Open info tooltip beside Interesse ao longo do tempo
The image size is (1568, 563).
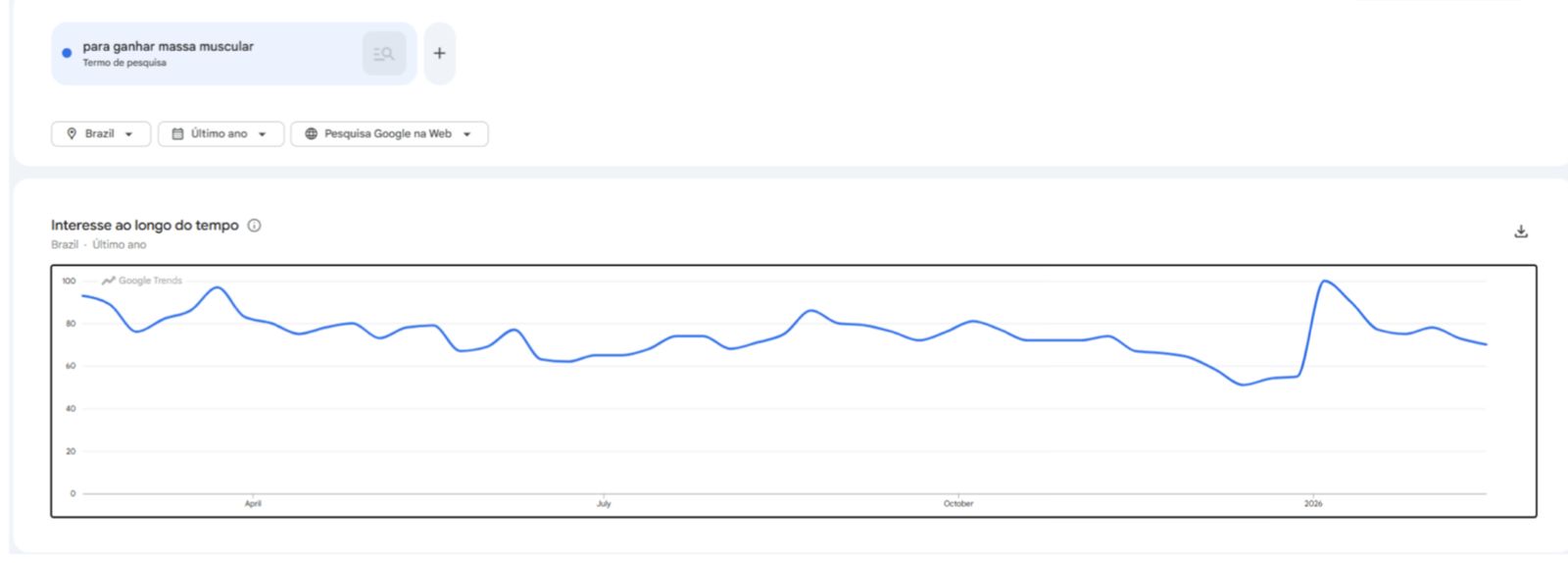click(254, 226)
